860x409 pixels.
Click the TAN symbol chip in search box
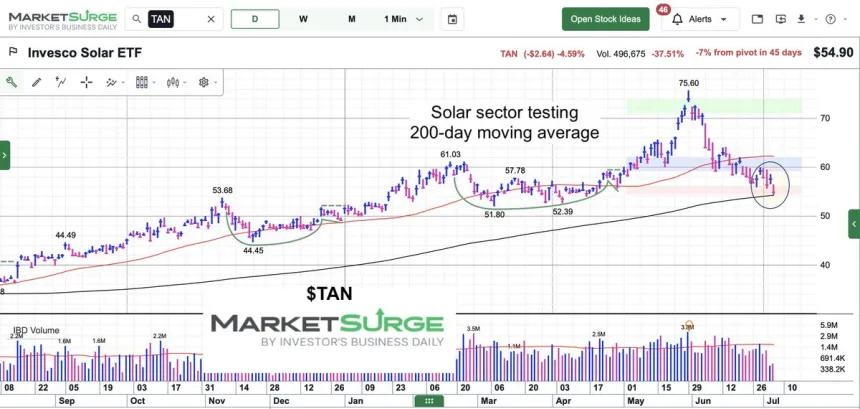tap(160, 19)
